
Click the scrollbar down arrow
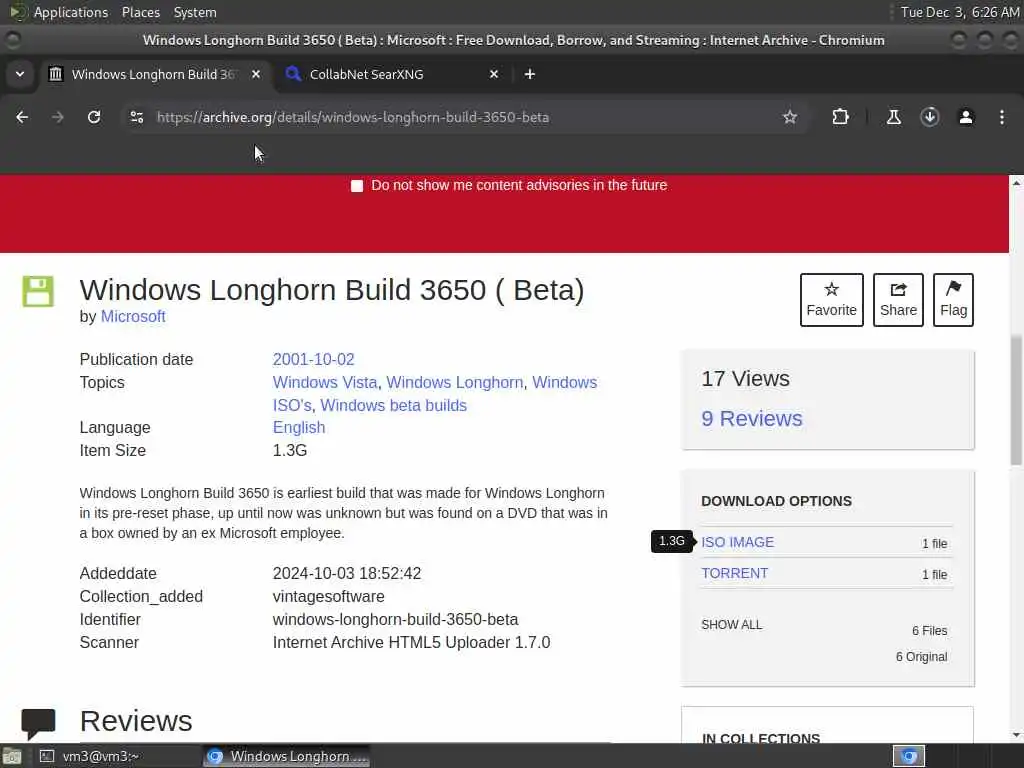pos(1016,735)
